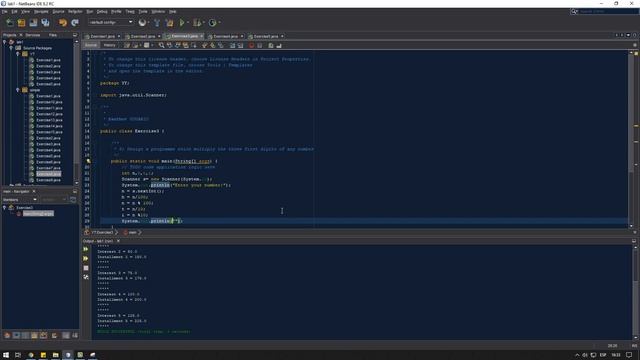This screenshot has width=640, height=360.
Task: Click the New File toolbar icon
Action: (x=9, y=22)
